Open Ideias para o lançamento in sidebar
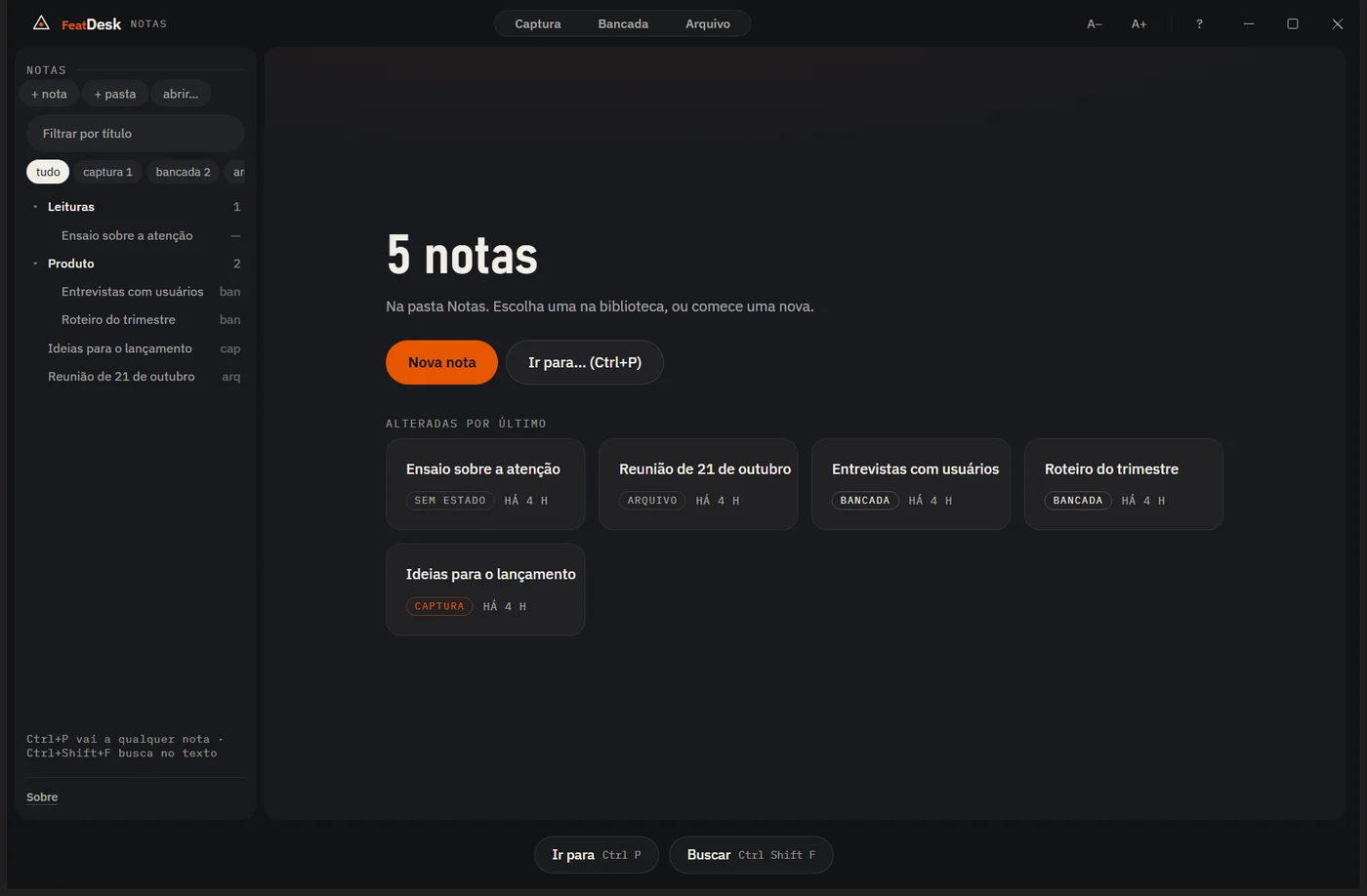 [x=135, y=348]
